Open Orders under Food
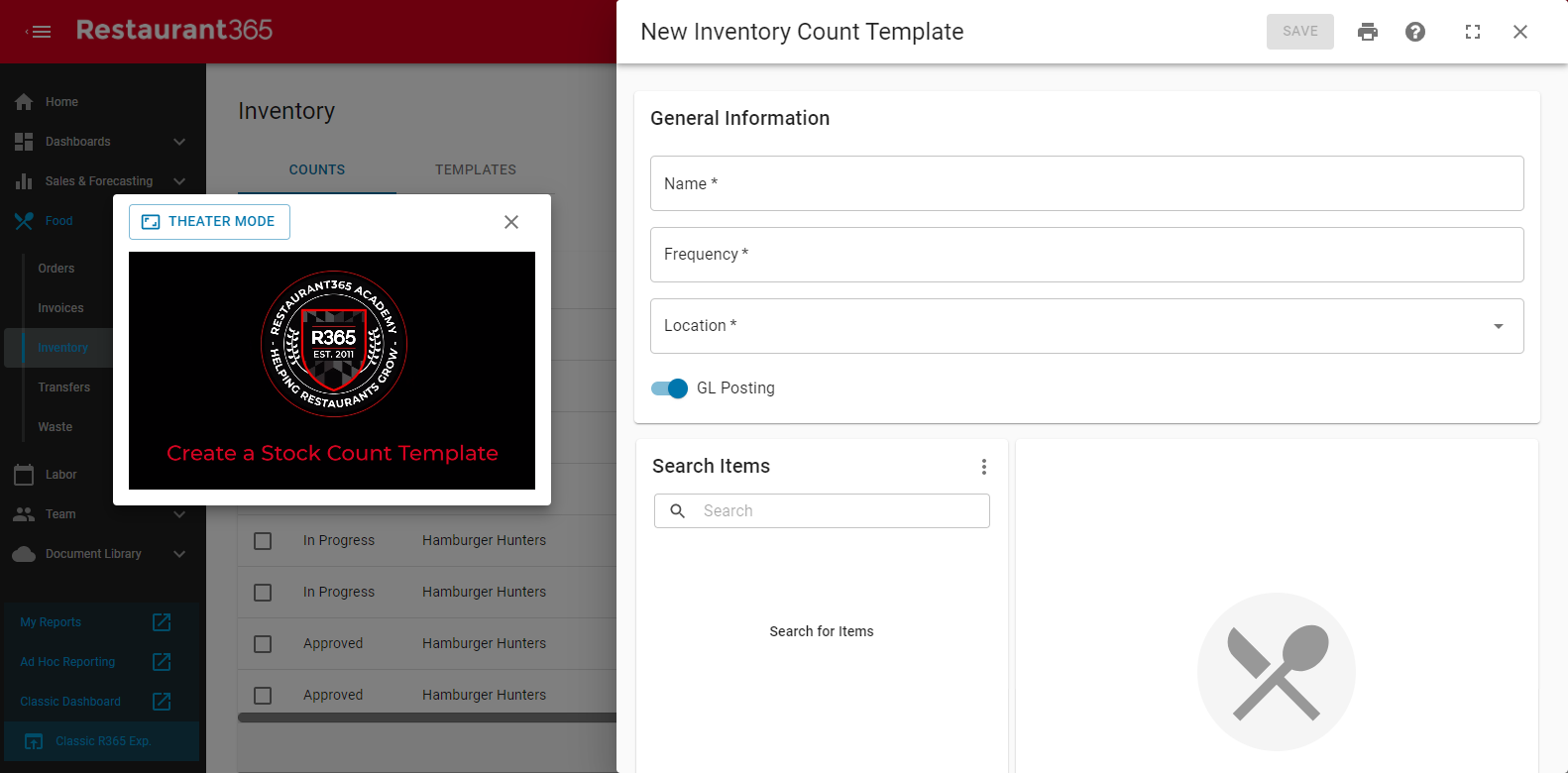 [x=56, y=269]
